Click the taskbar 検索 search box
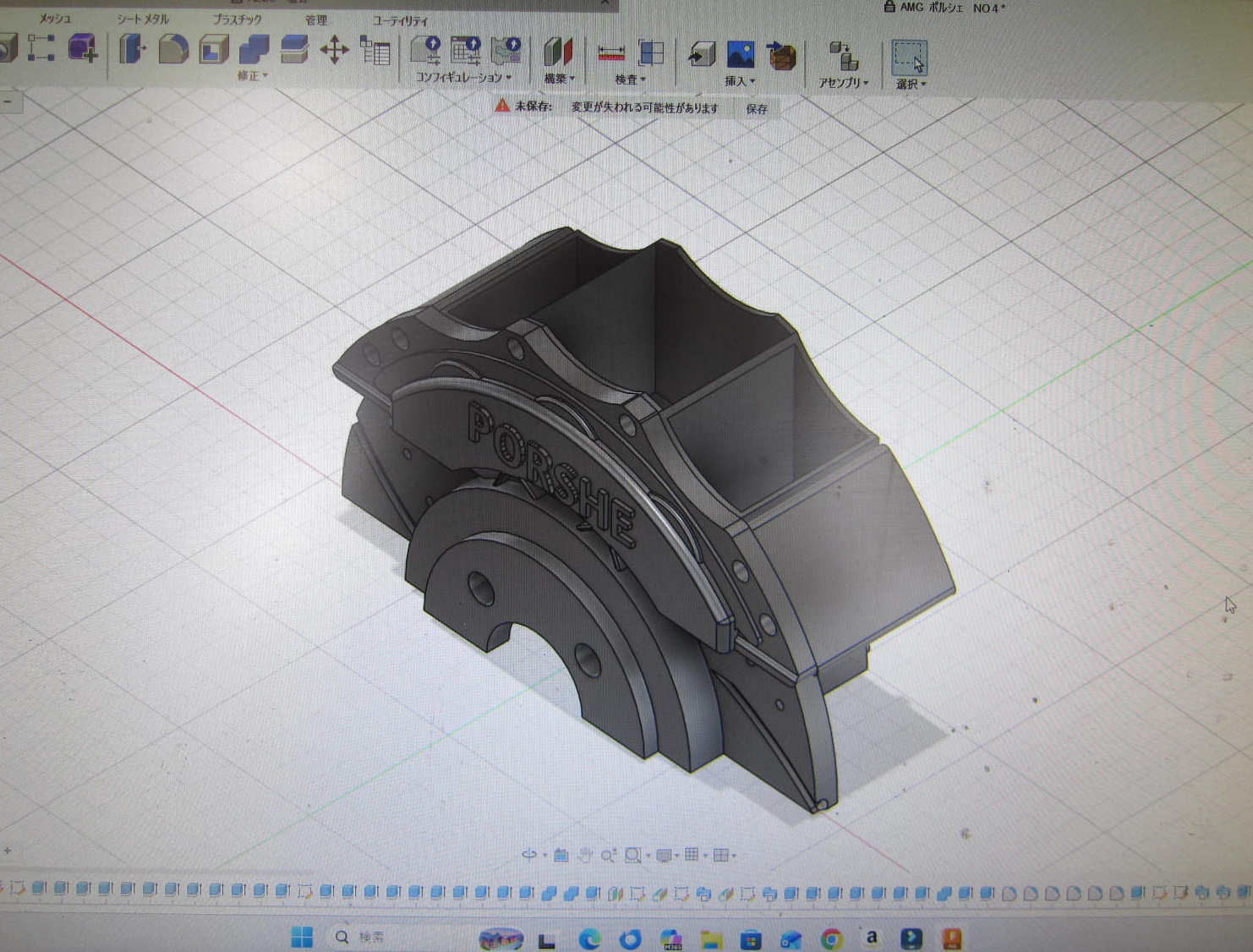The image size is (1253, 952). click(397, 937)
